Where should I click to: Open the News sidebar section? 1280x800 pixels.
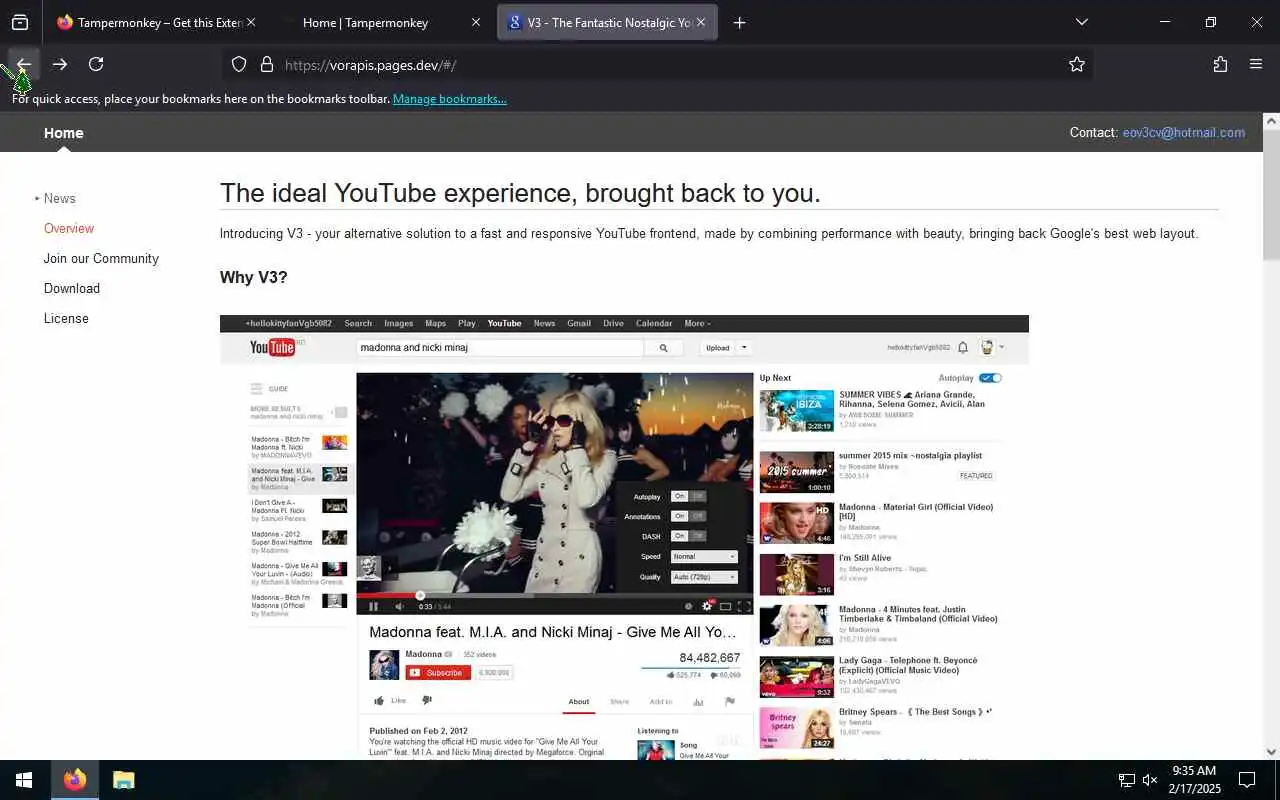pos(60,198)
